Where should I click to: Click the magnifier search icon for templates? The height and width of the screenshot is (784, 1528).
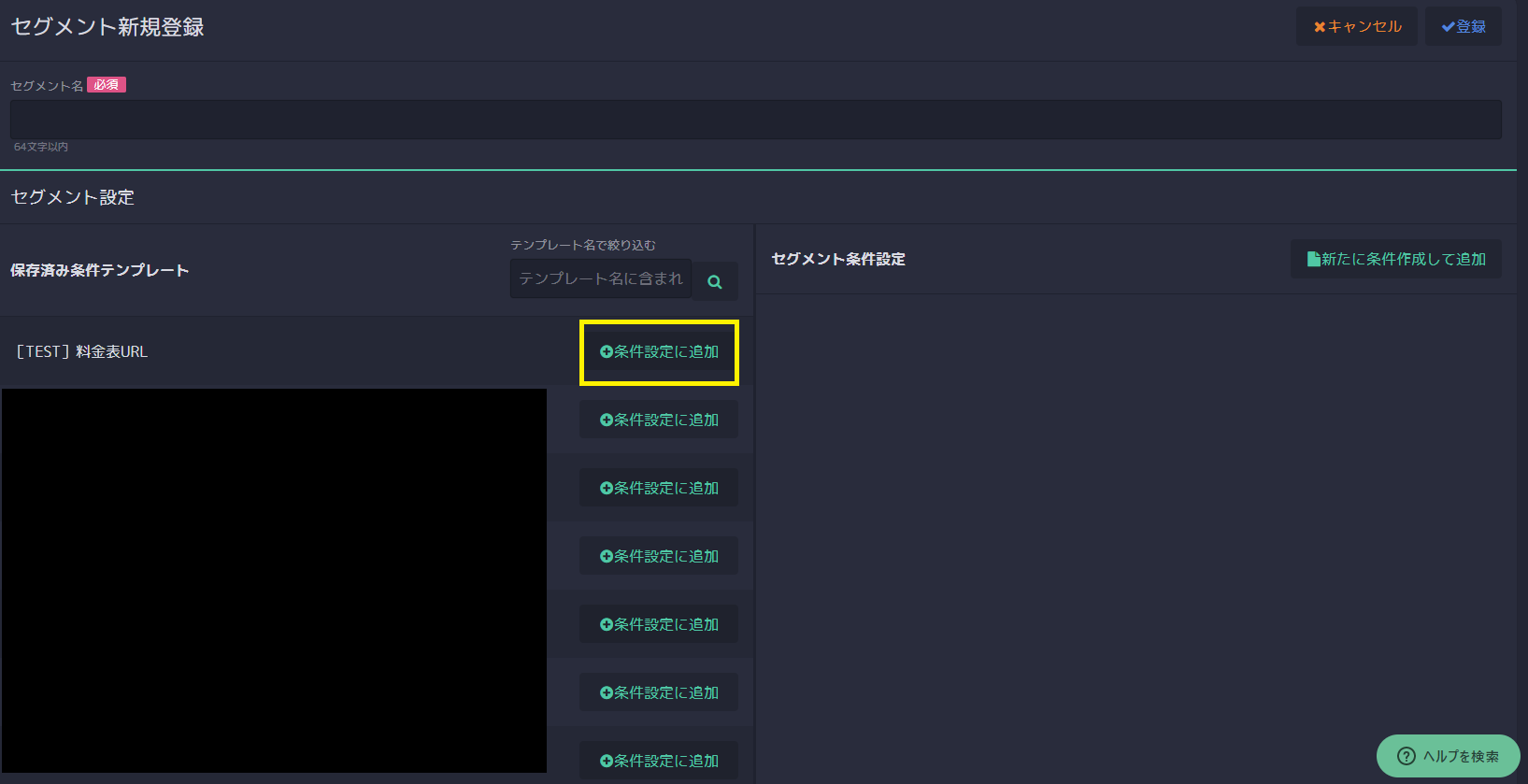point(715,281)
